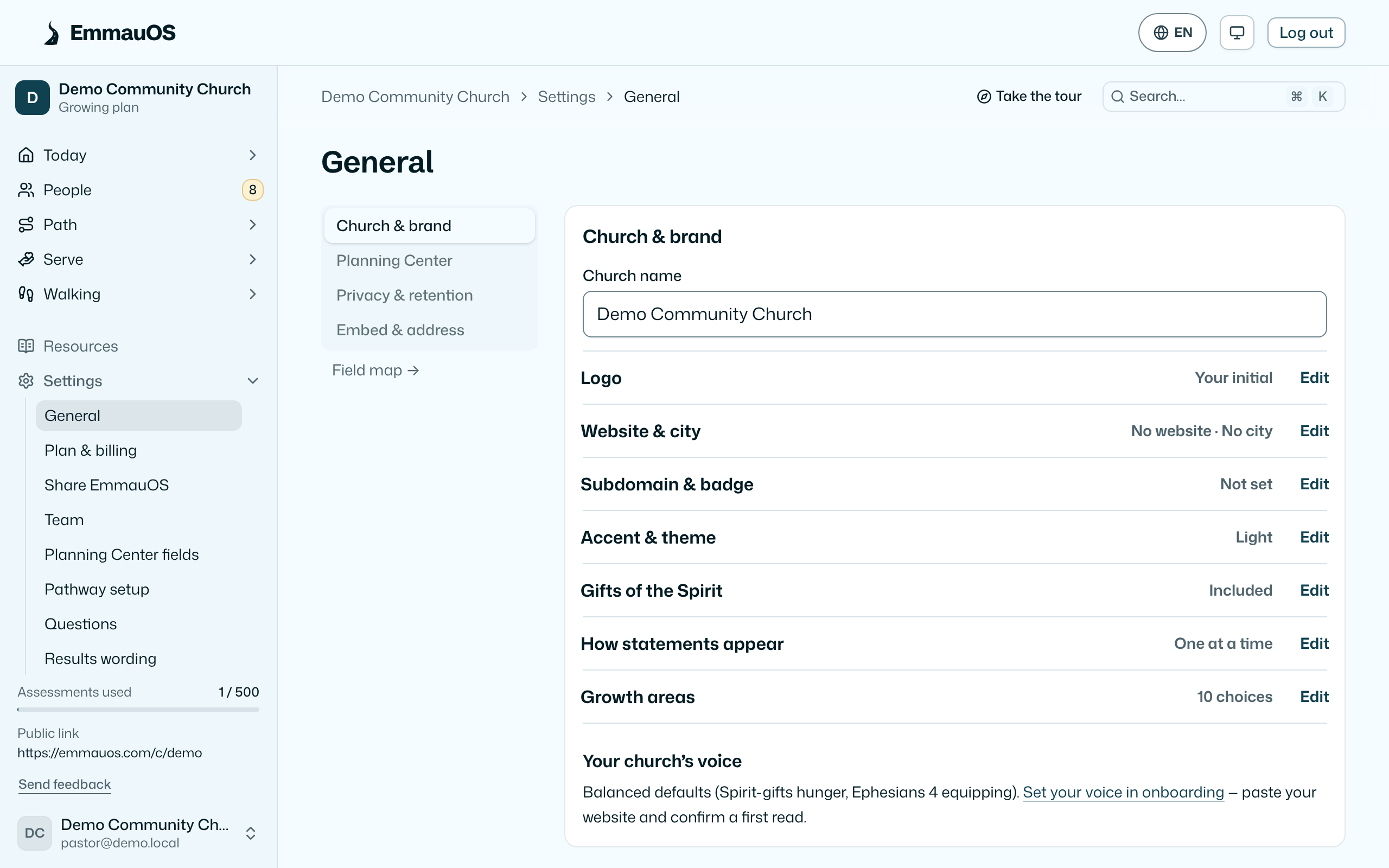Click the Log out button

1306,33
